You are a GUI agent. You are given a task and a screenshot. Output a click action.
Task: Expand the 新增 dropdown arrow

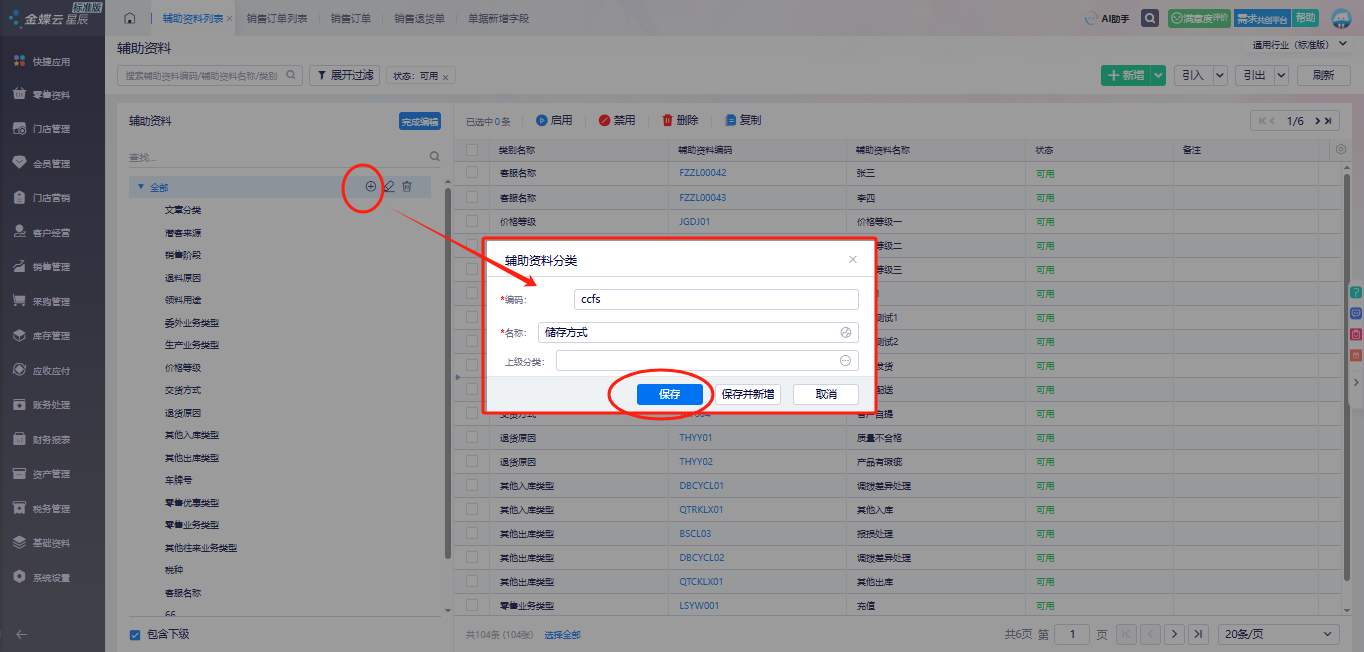pos(1159,75)
